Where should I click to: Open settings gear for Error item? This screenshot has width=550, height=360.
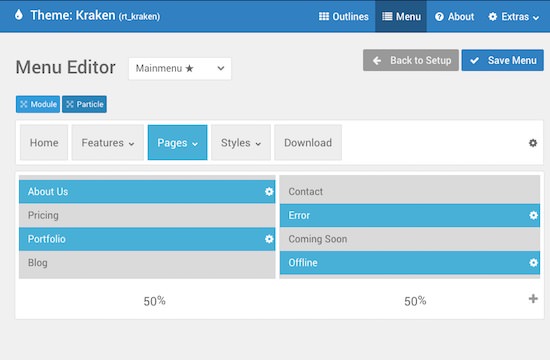coord(533,215)
